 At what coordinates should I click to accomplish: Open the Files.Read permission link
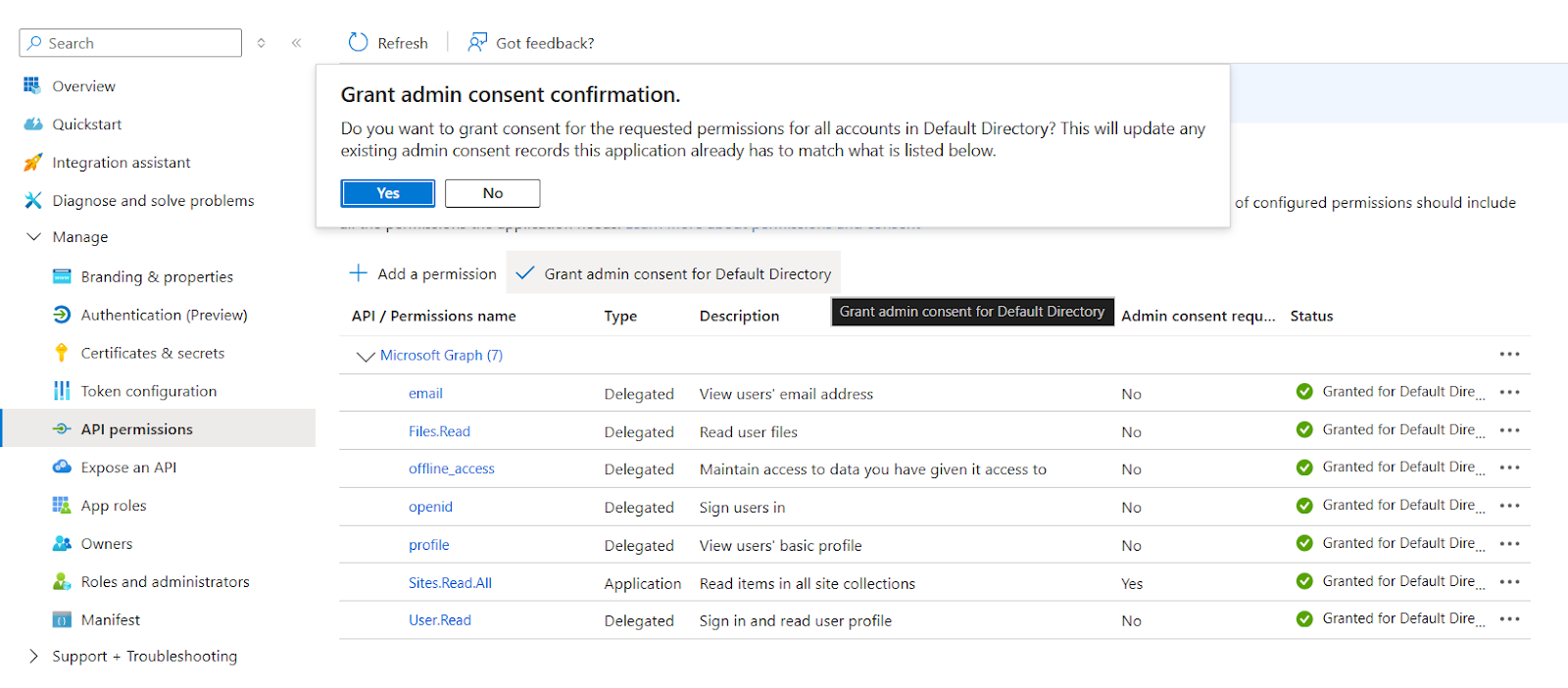[x=439, y=431]
